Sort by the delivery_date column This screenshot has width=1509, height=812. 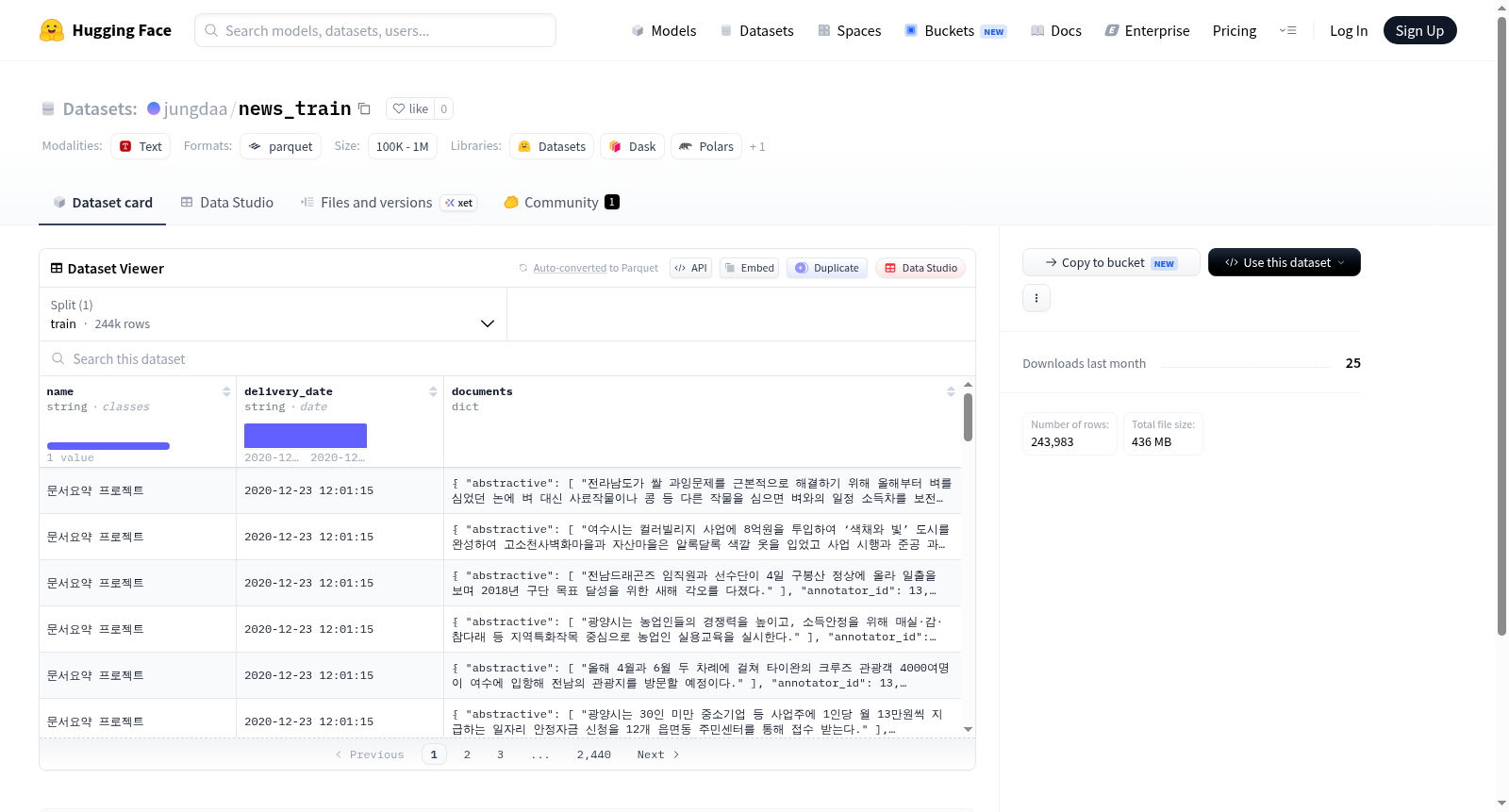[x=433, y=391]
